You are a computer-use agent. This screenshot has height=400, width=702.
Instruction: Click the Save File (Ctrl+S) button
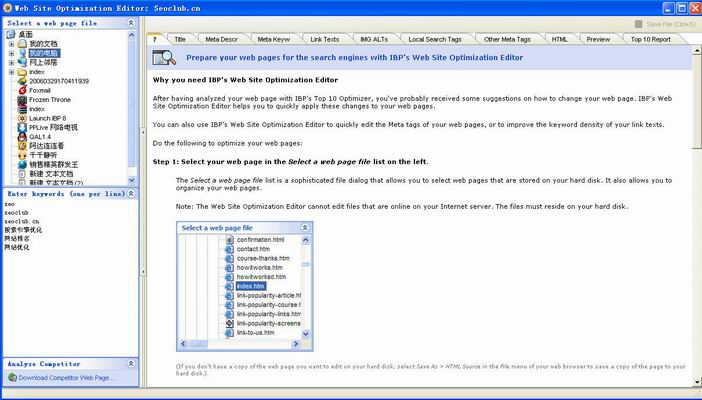[x=665, y=24]
